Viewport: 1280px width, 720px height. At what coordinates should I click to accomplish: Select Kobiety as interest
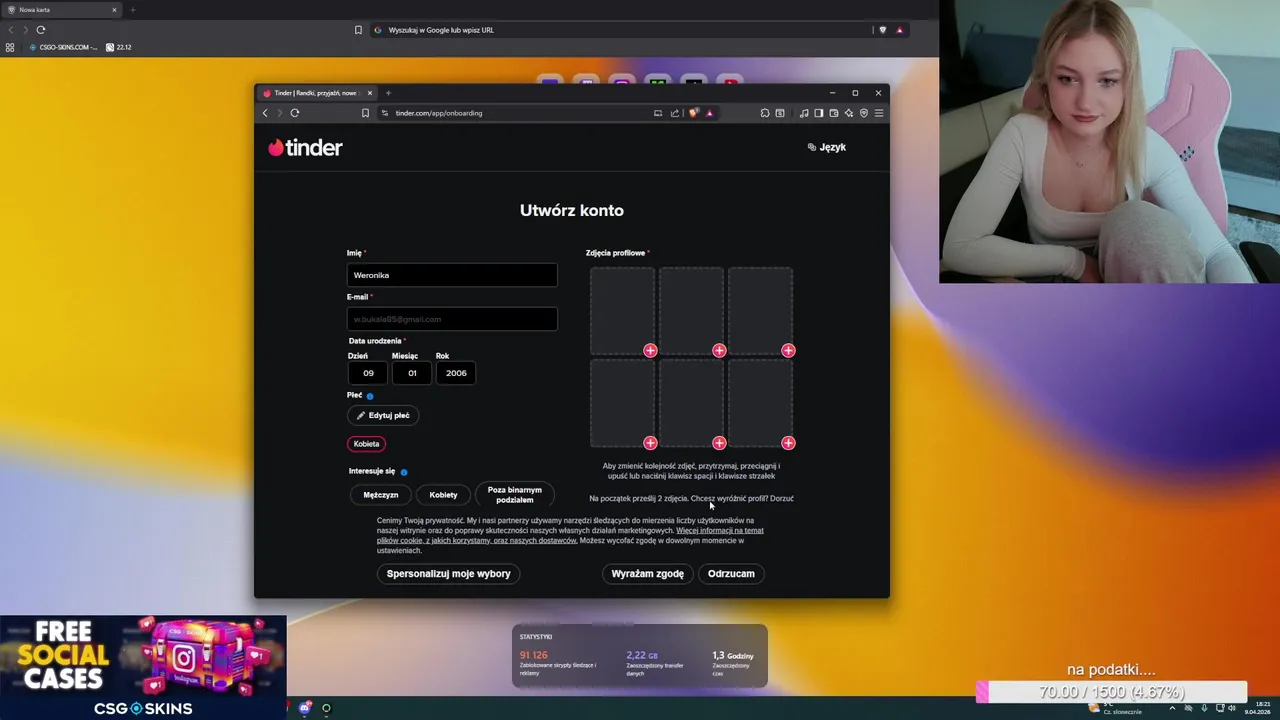pyautogui.click(x=443, y=495)
